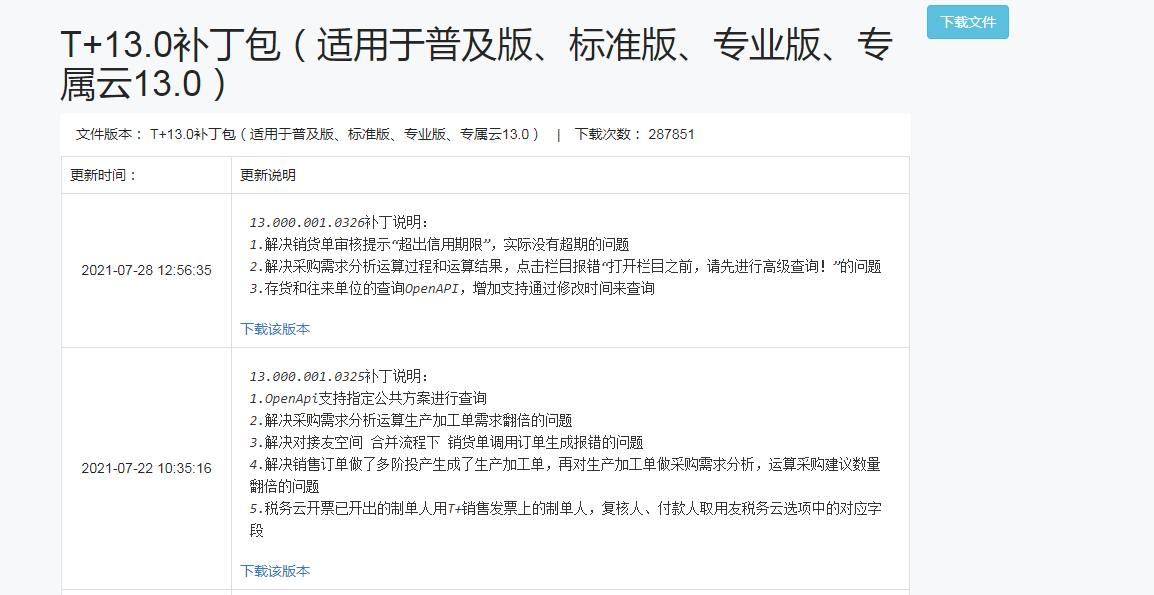
Task: Select the 更新时间 column header
Action: coord(104,175)
